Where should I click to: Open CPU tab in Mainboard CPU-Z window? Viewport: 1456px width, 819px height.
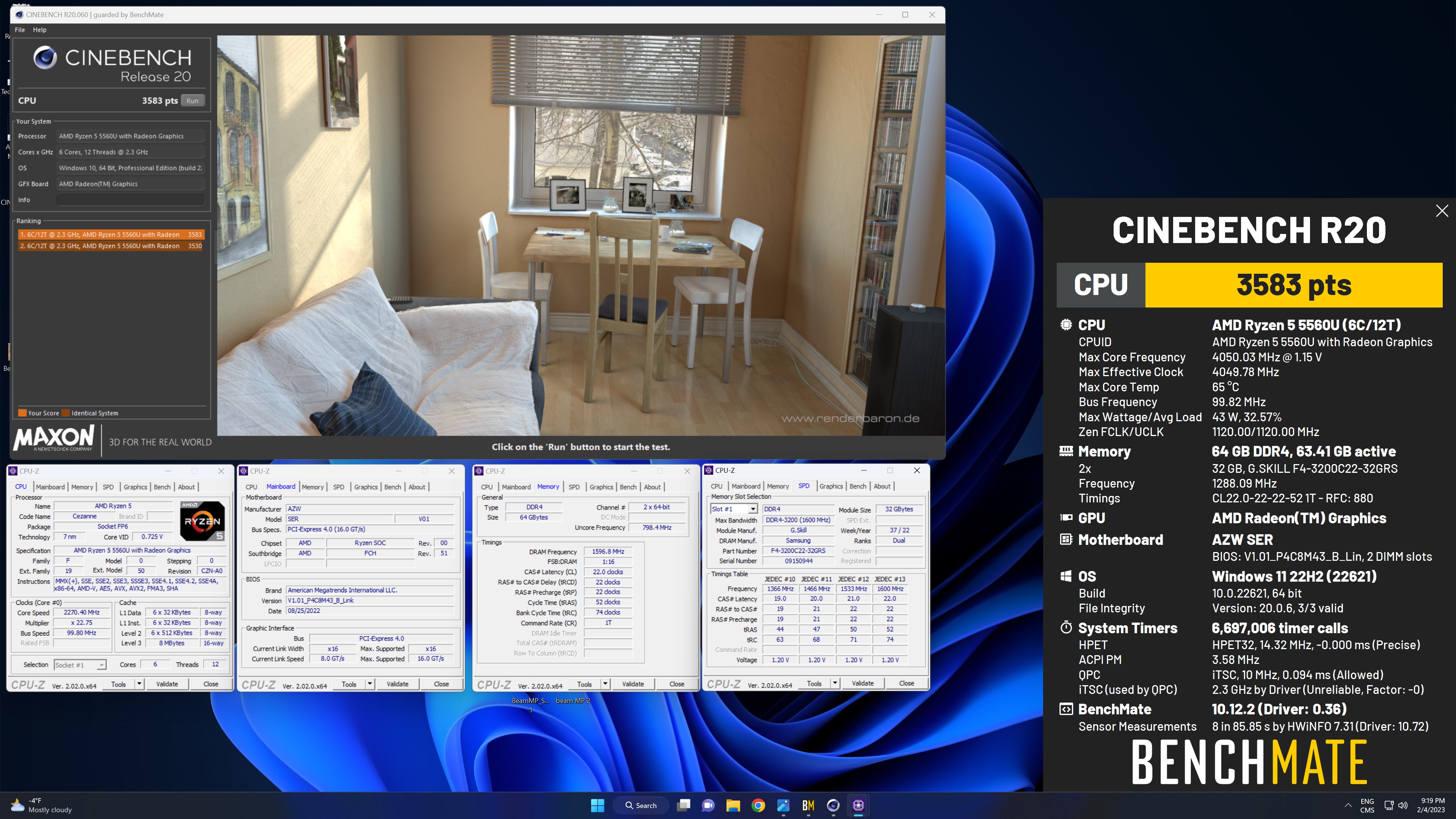(x=251, y=486)
